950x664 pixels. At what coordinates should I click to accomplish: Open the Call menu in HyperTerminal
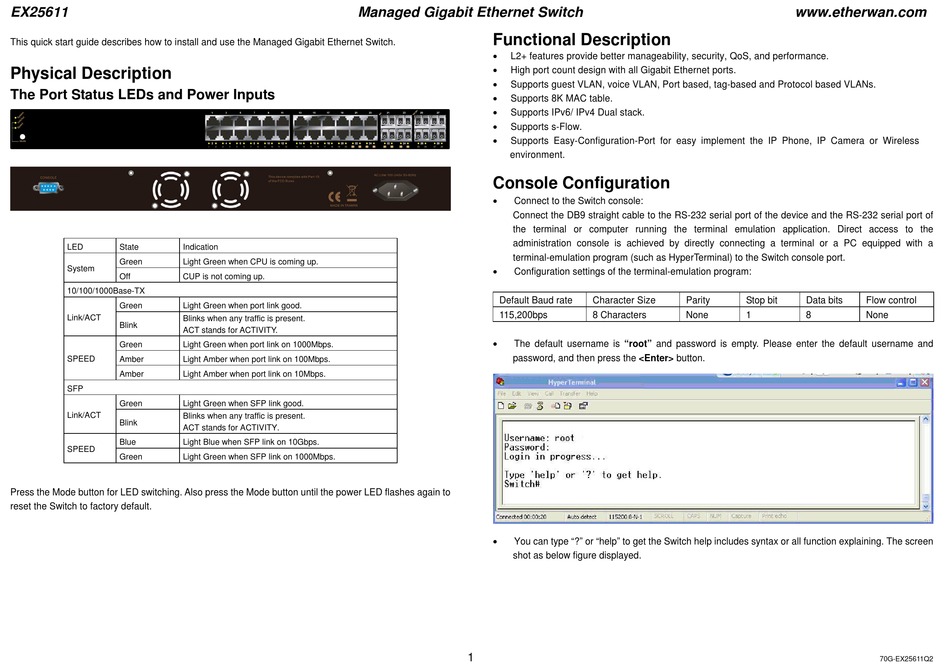click(550, 394)
